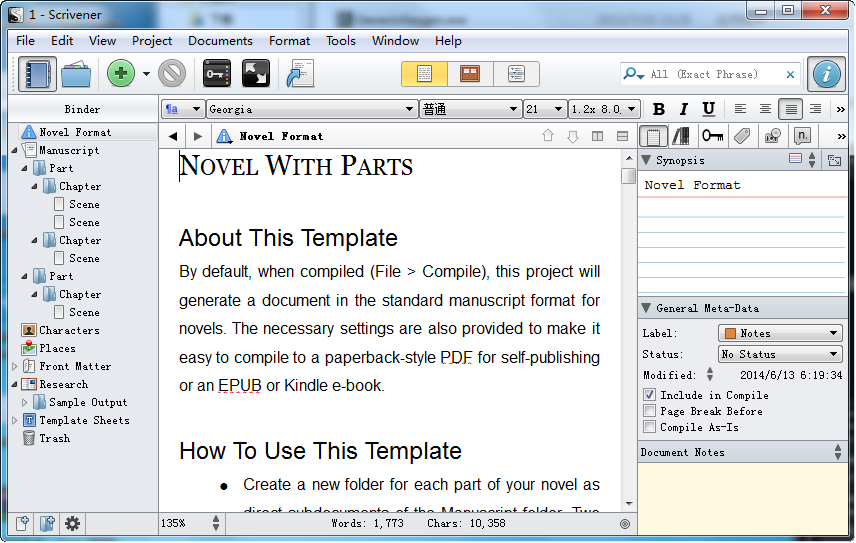Open the font size 21 dropdown

click(544, 109)
